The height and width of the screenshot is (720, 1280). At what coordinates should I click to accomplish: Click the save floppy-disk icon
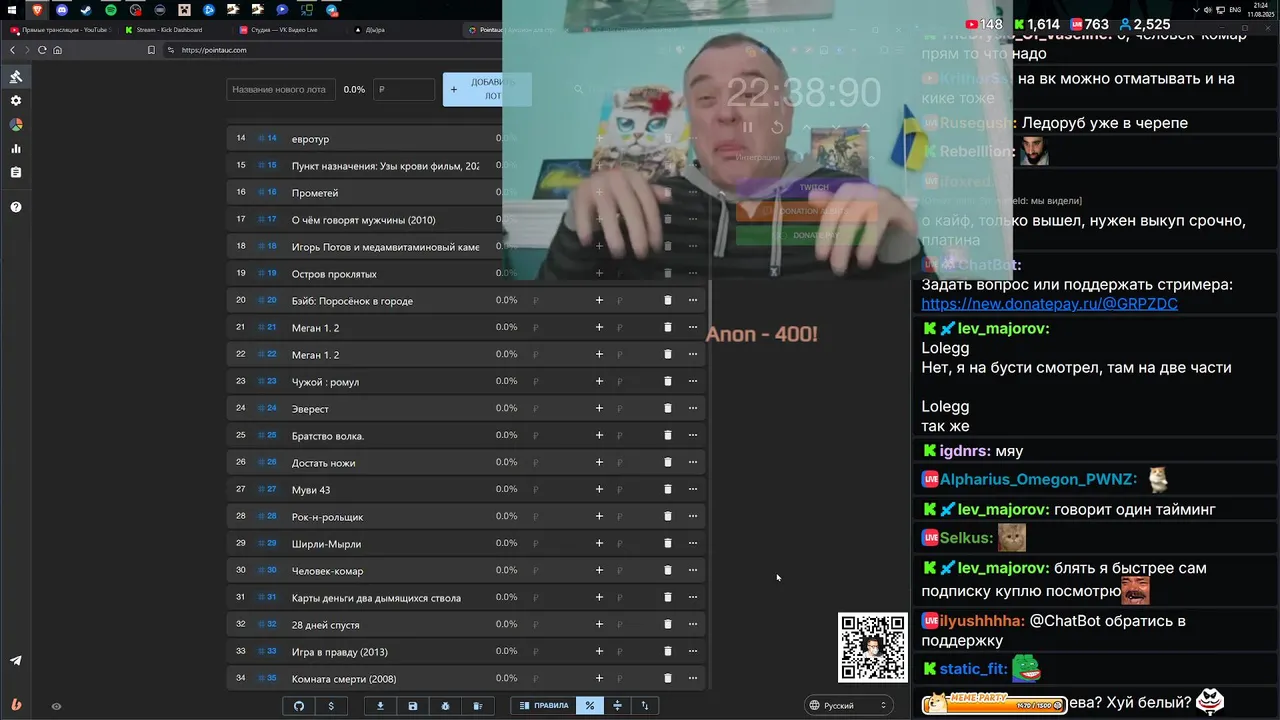pyautogui.click(x=413, y=706)
